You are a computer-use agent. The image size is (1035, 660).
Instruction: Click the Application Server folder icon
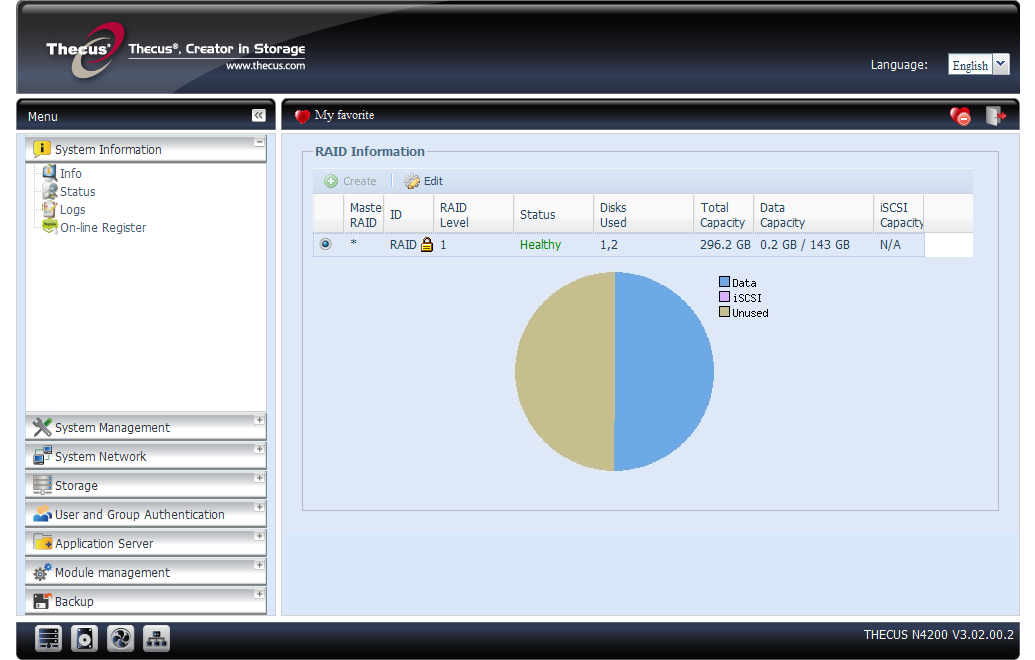point(42,543)
